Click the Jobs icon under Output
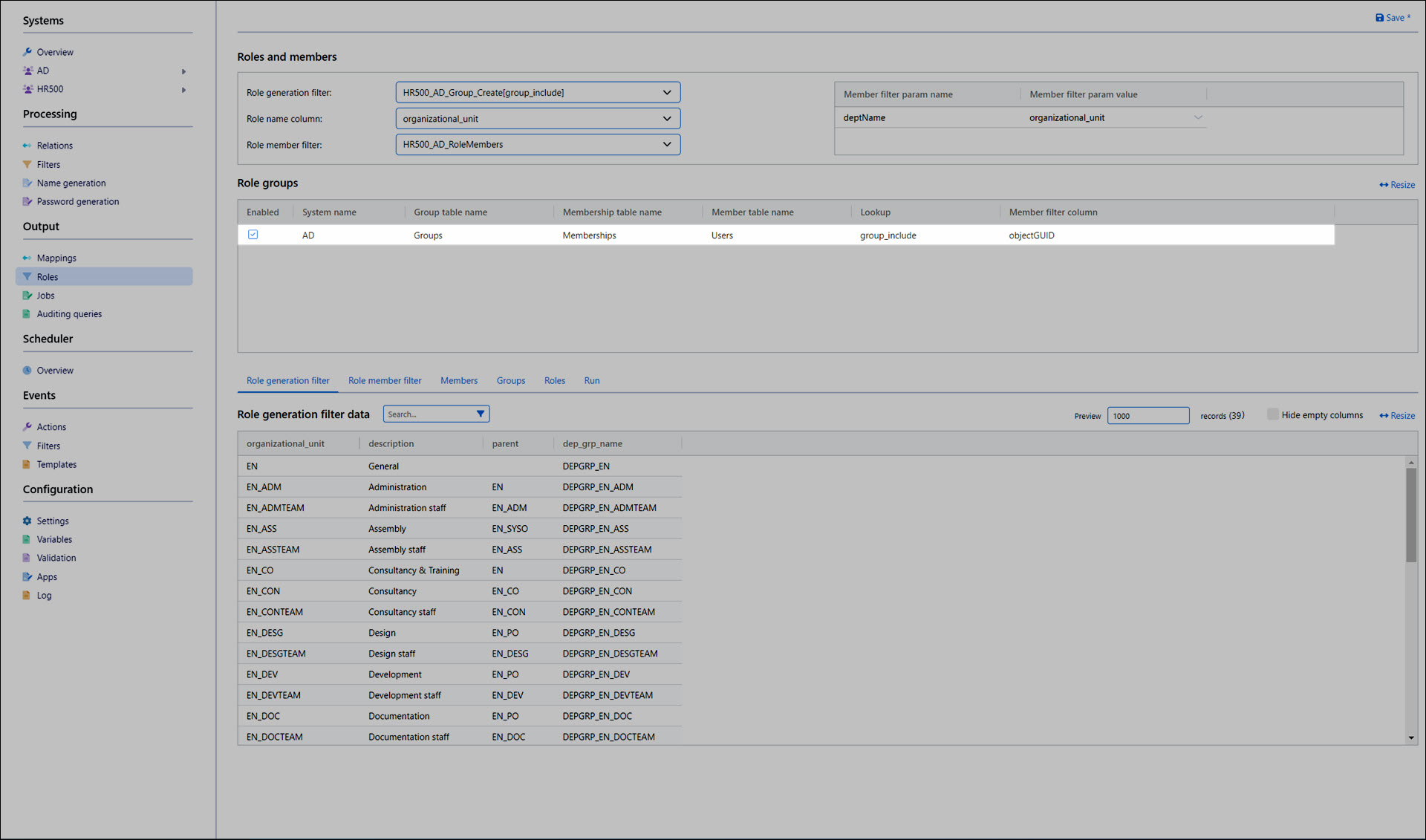The width and height of the screenshot is (1426, 840). (x=27, y=296)
